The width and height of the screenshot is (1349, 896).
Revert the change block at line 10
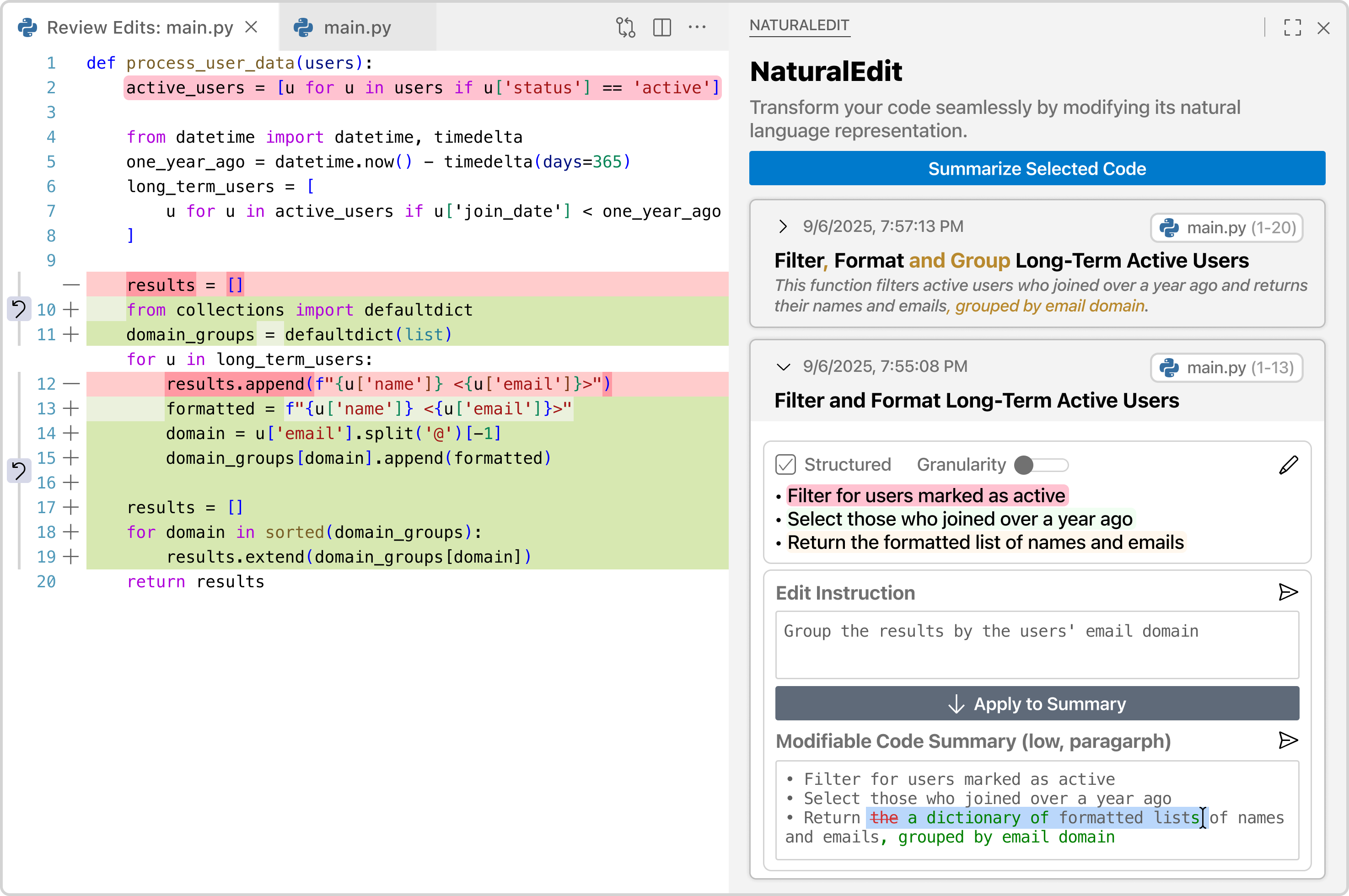pos(19,309)
